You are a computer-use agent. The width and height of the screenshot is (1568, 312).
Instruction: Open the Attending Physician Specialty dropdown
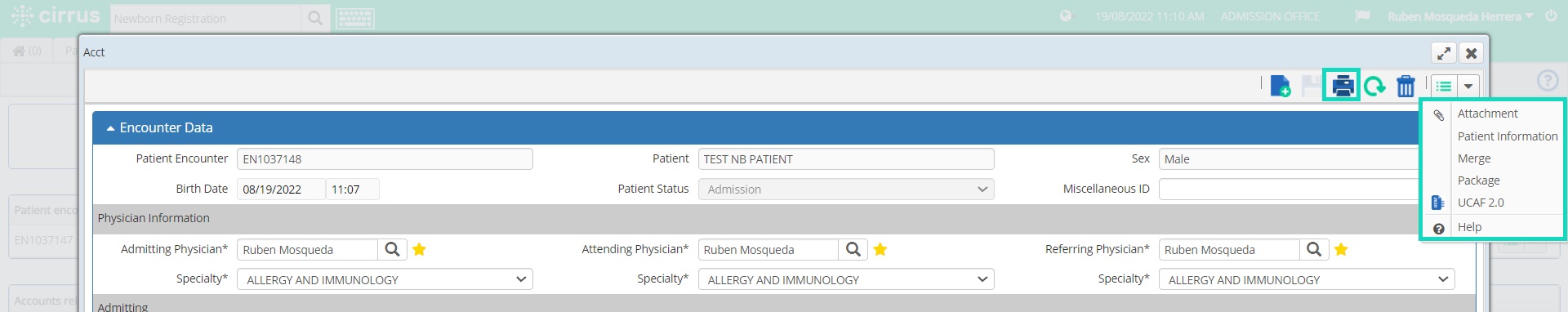pos(846,279)
